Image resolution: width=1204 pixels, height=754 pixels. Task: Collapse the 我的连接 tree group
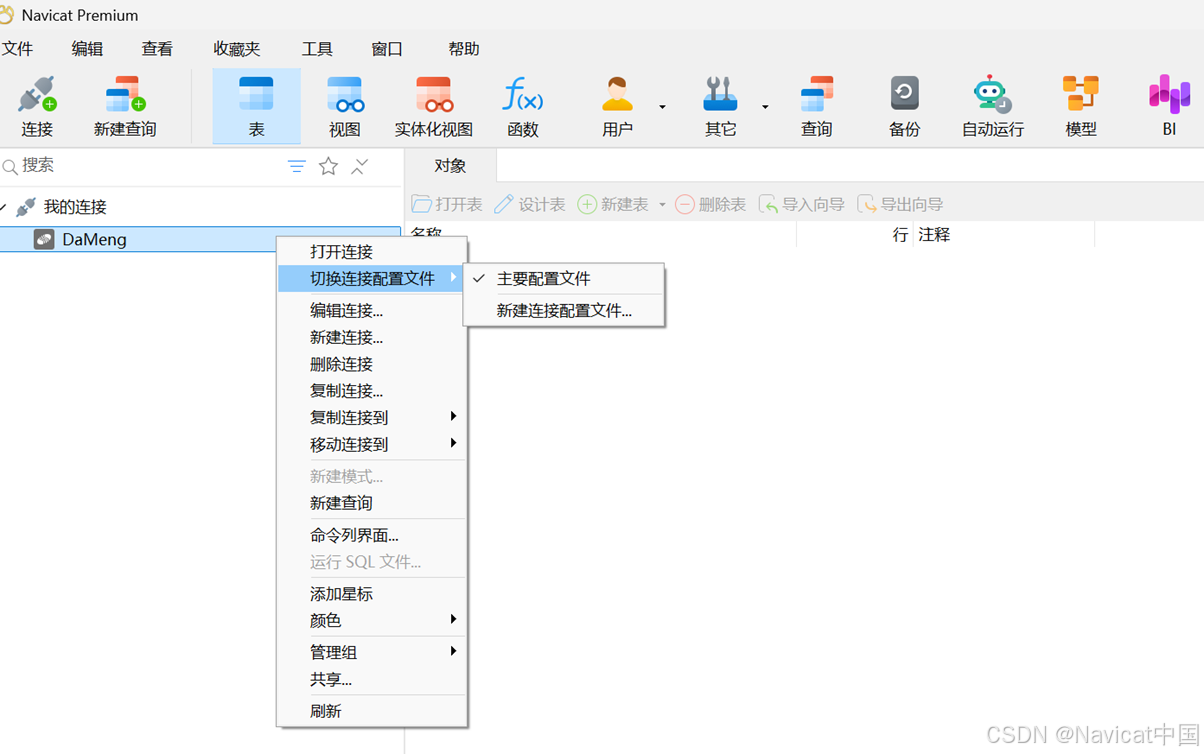click(4, 207)
